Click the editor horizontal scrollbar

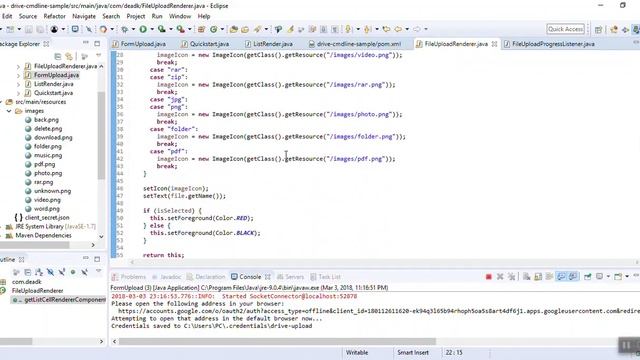pos(384,262)
